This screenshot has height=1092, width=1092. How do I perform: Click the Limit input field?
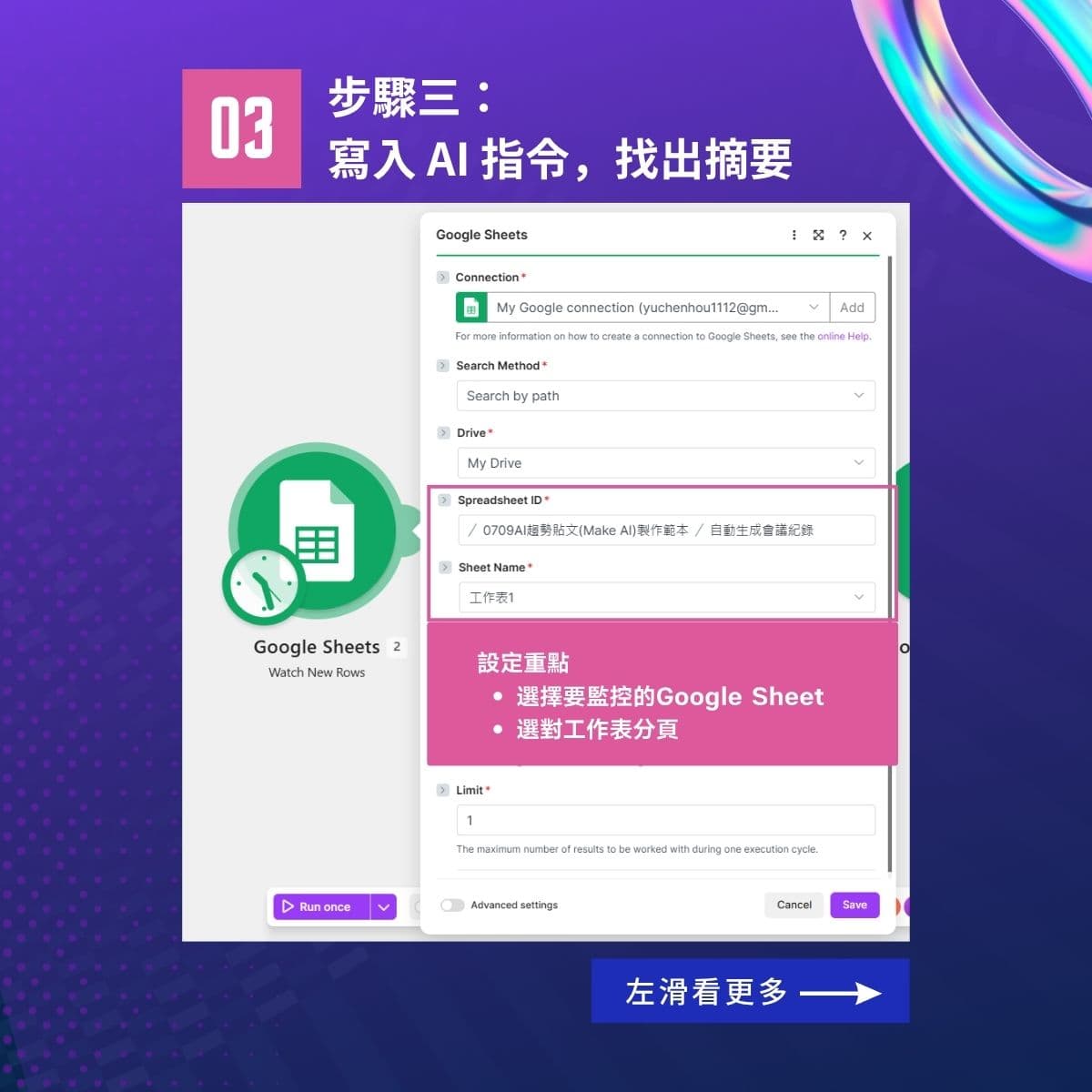[x=665, y=820]
